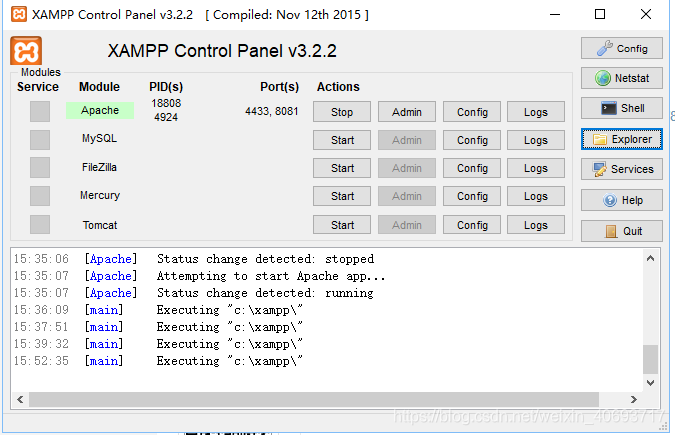
Task: Start the Tomcat module
Action: click(x=342, y=224)
